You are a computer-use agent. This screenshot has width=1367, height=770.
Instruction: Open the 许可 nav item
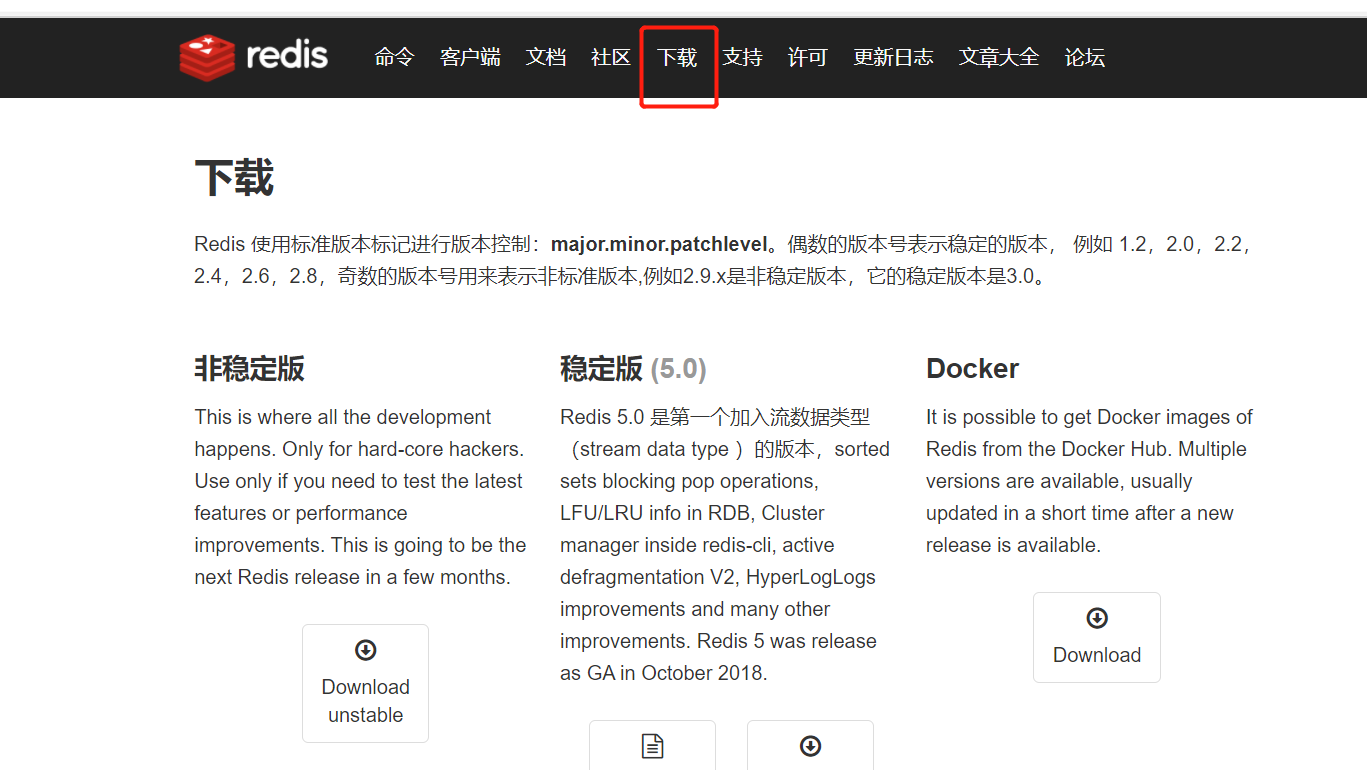[807, 57]
